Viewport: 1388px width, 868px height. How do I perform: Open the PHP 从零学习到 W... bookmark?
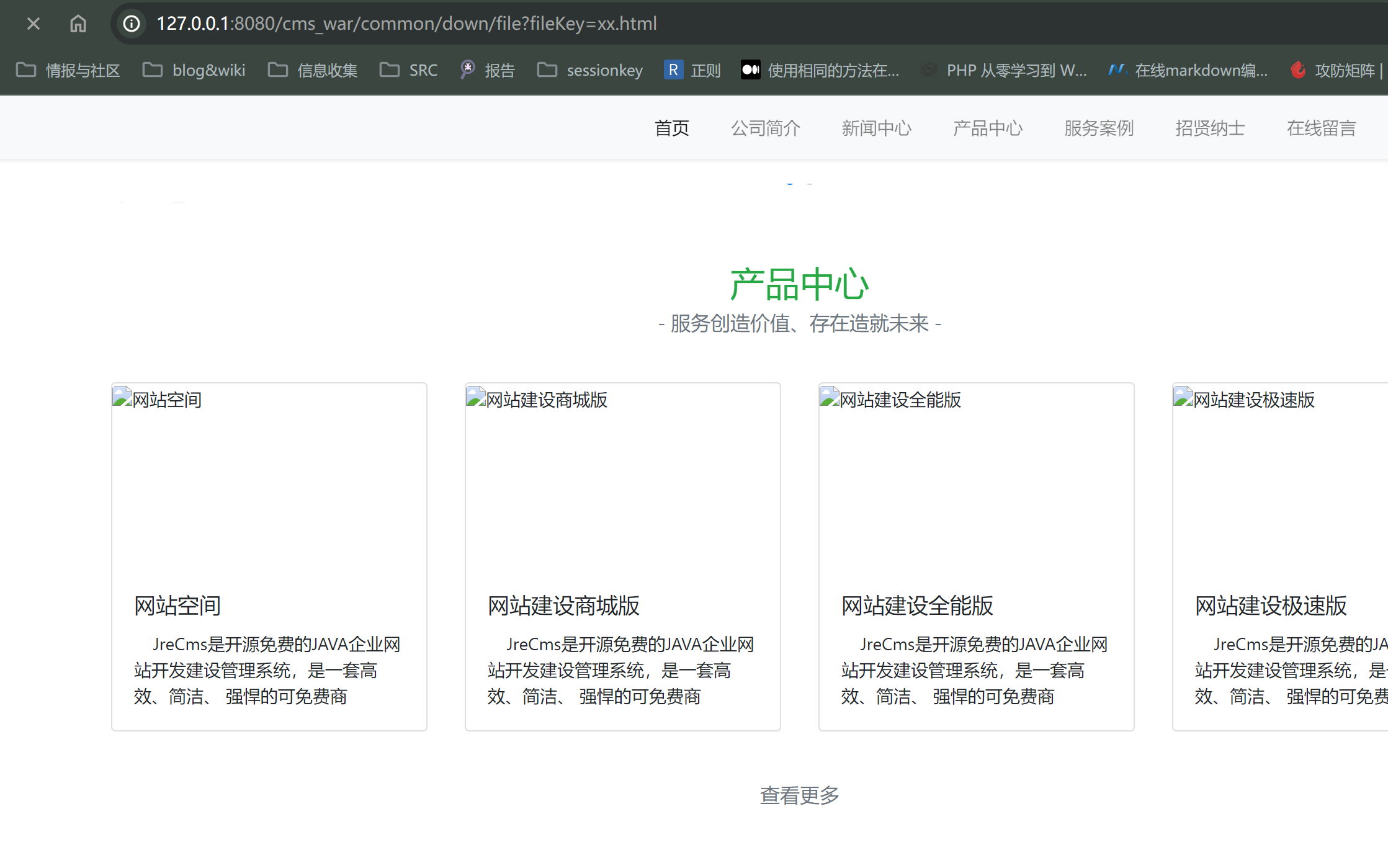[x=1003, y=70]
